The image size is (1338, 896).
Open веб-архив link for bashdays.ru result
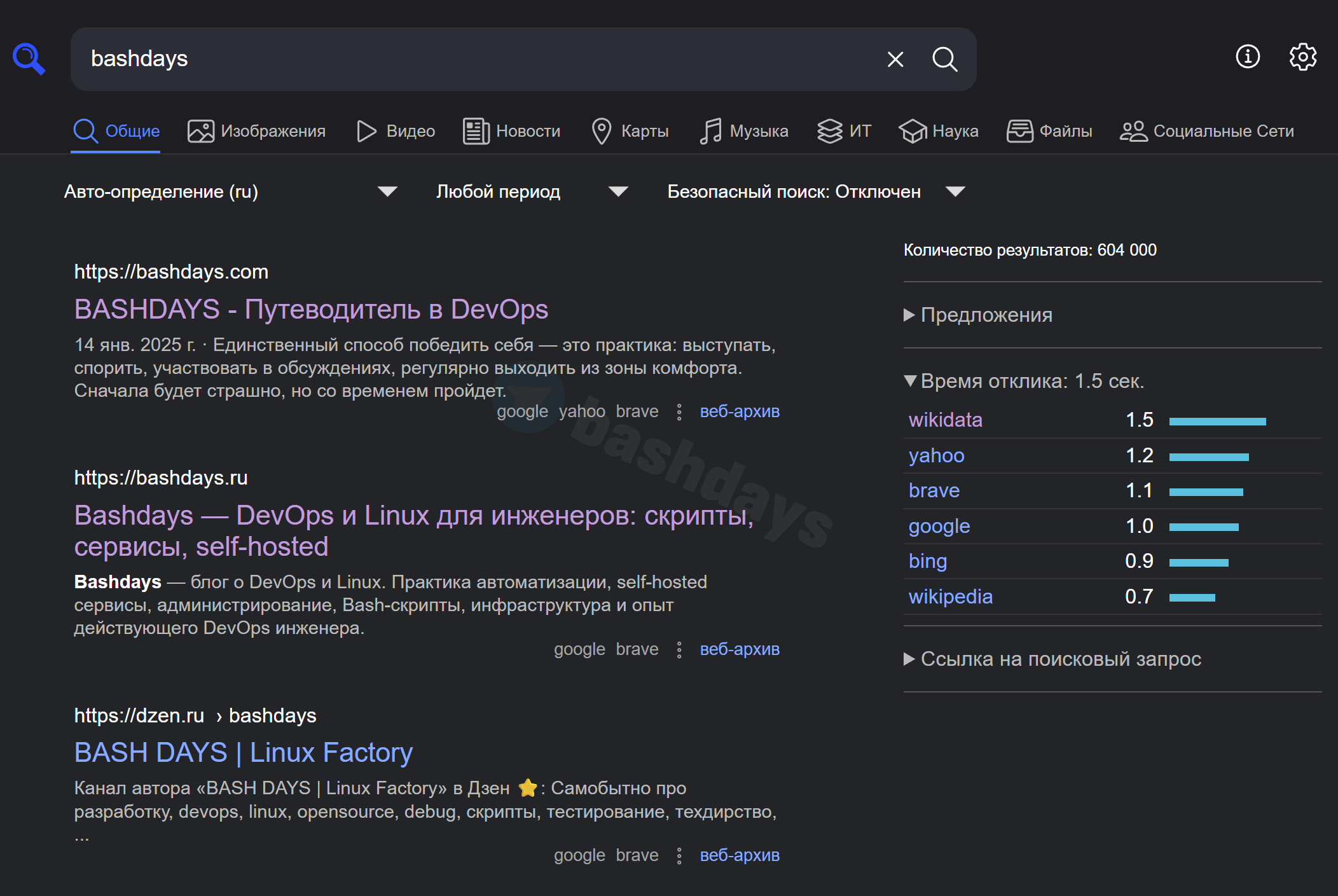click(x=740, y=649)
